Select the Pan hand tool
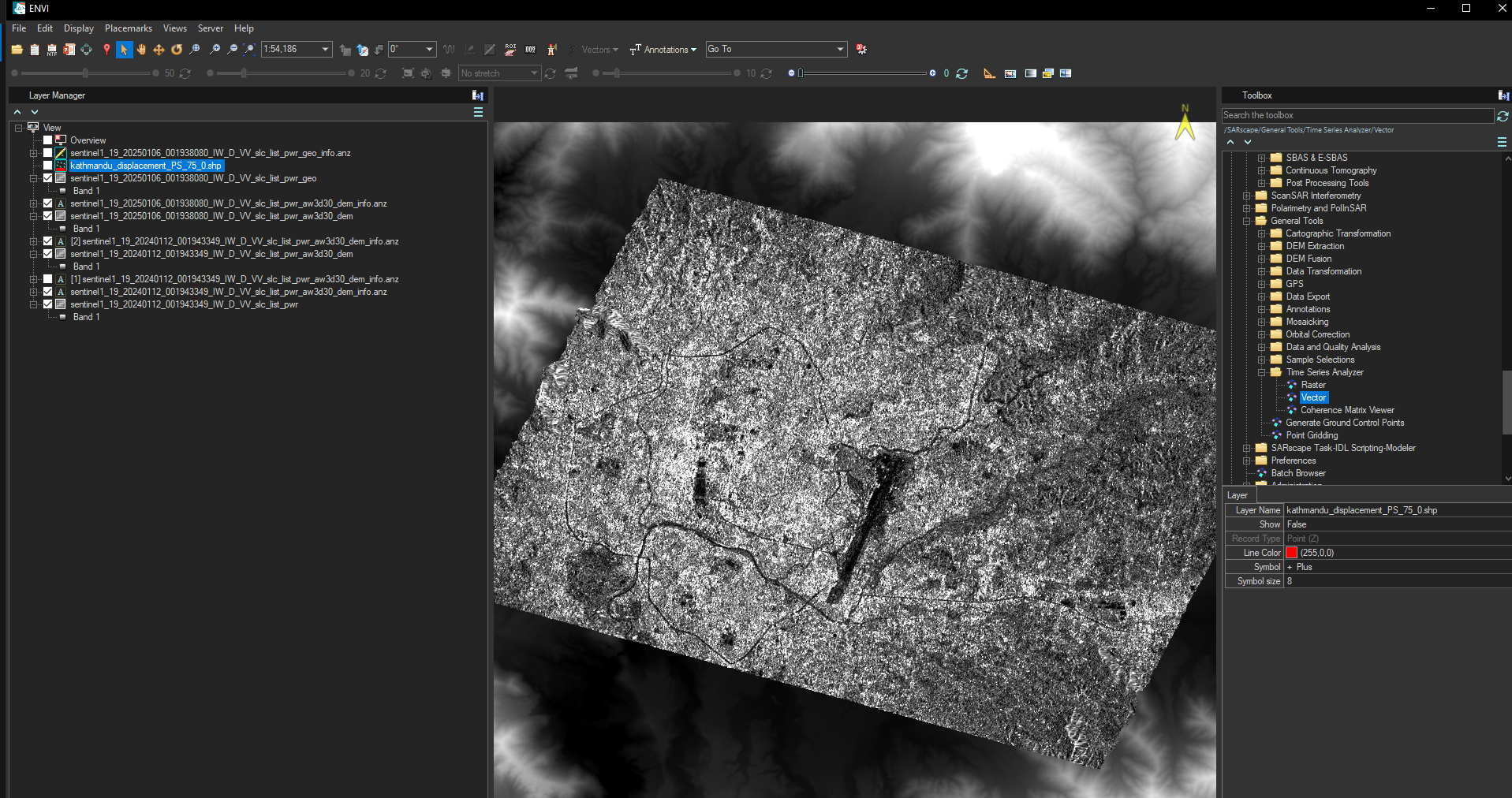This screenshot has width=1512, height=798. pos(141,50)
